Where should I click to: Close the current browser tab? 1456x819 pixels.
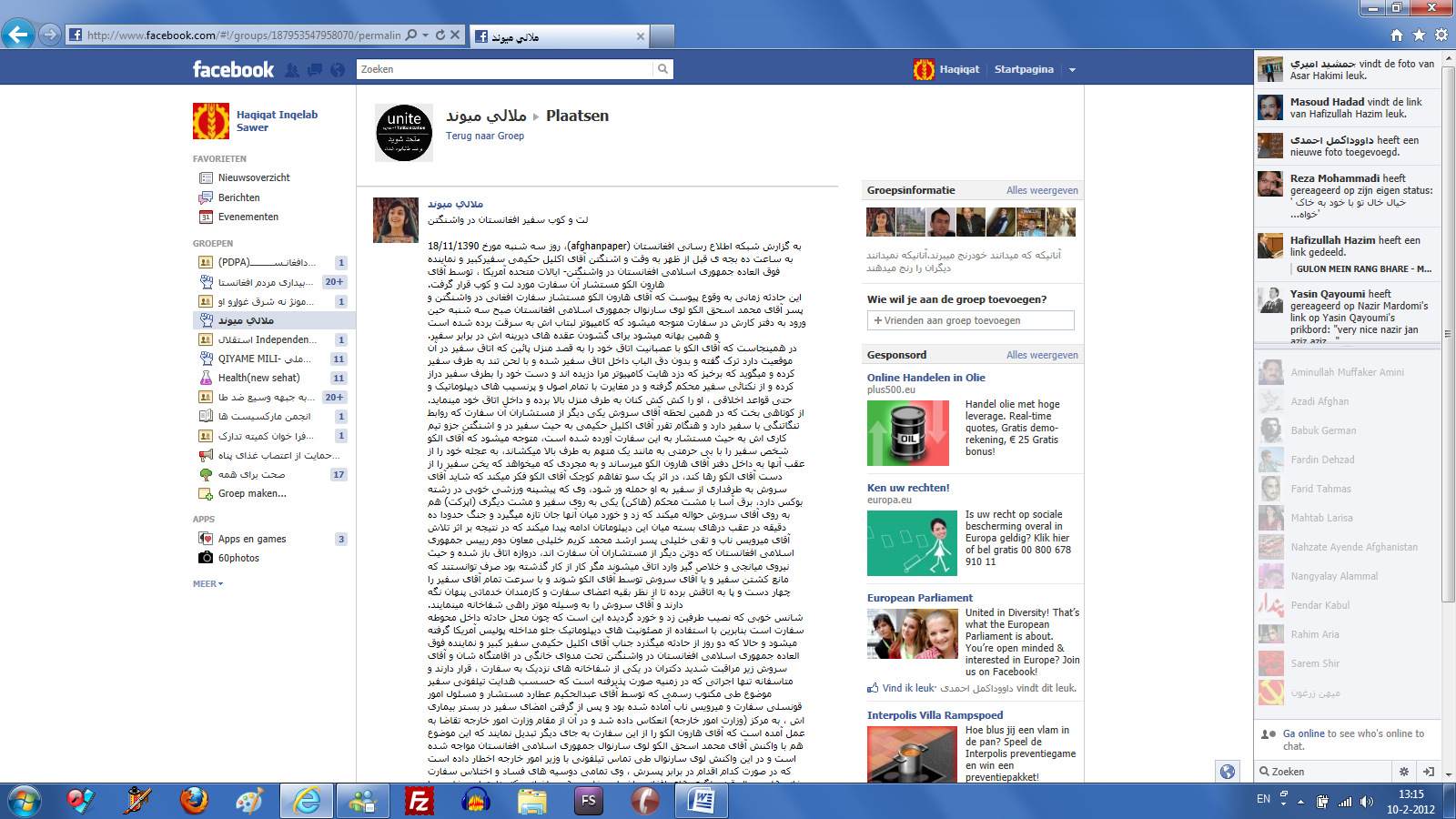641,36
